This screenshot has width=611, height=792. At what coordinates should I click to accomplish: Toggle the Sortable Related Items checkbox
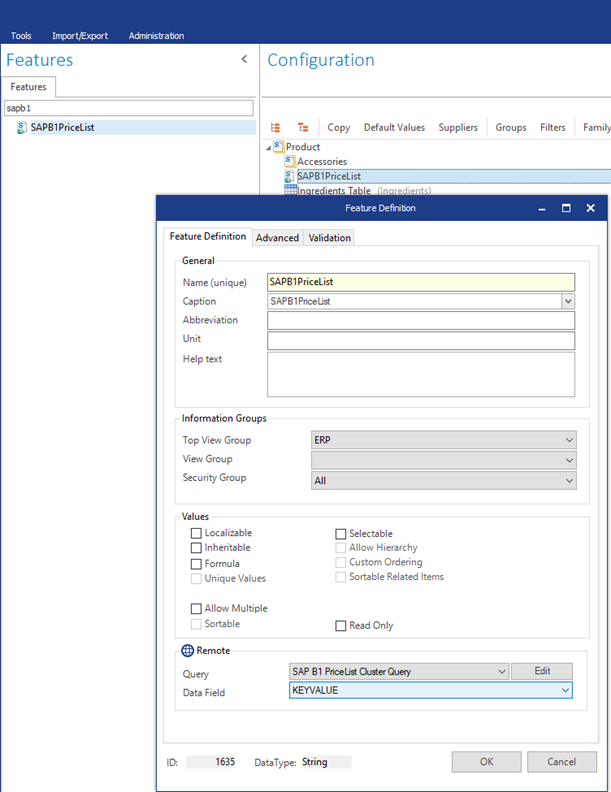pos(341,577)
